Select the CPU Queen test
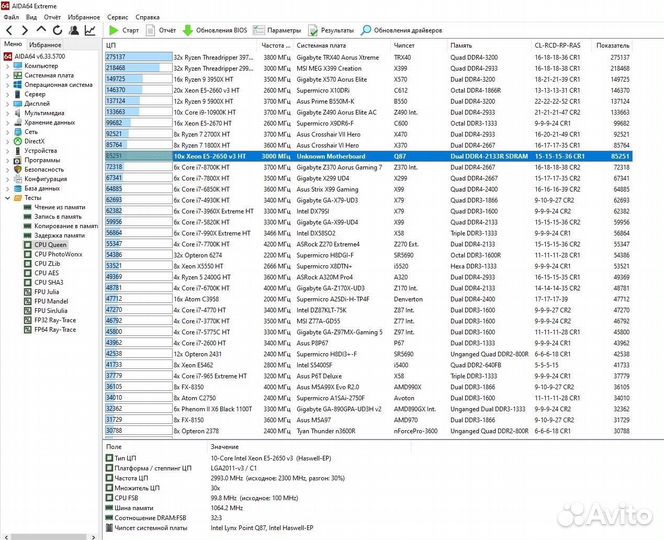This screenshot has height=540, width=664. [45, 245]
